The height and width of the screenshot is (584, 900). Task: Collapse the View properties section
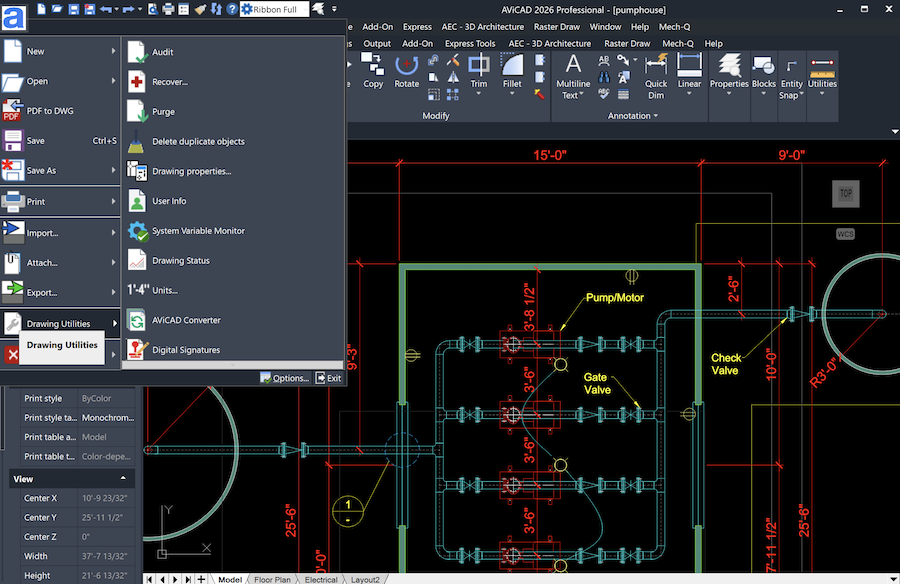(x=123, y=479)
